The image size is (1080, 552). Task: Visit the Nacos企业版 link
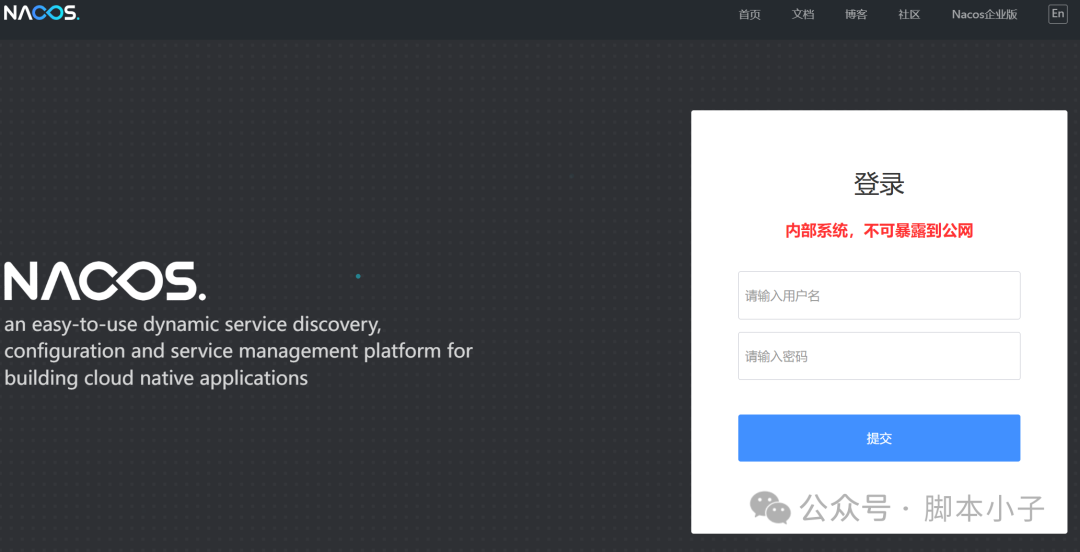click(x=984, y=14)
